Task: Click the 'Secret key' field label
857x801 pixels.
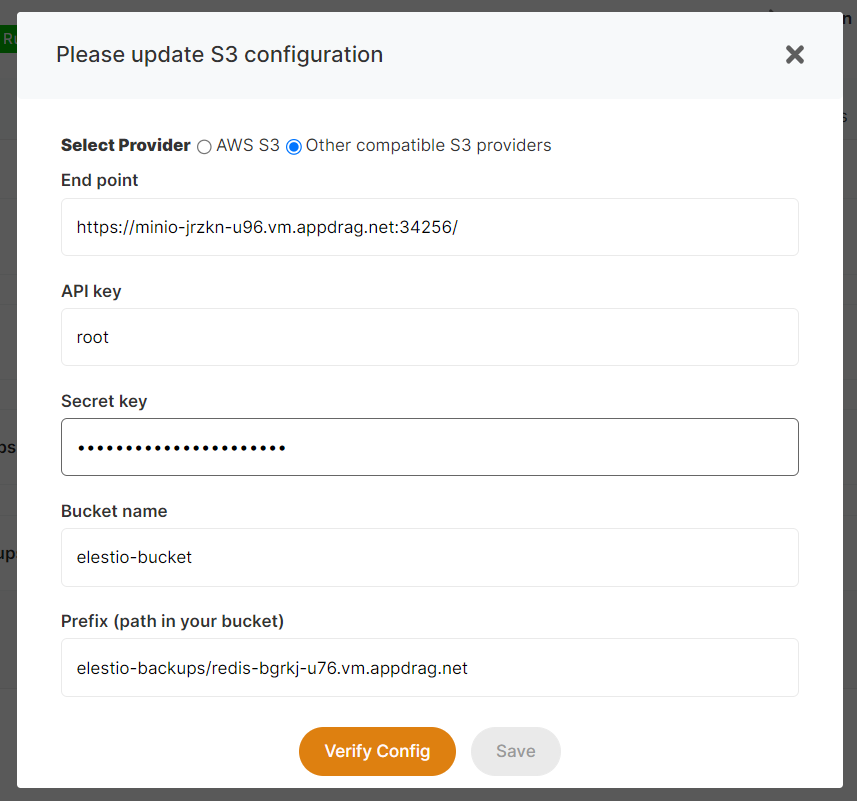Action: [104, 401]
